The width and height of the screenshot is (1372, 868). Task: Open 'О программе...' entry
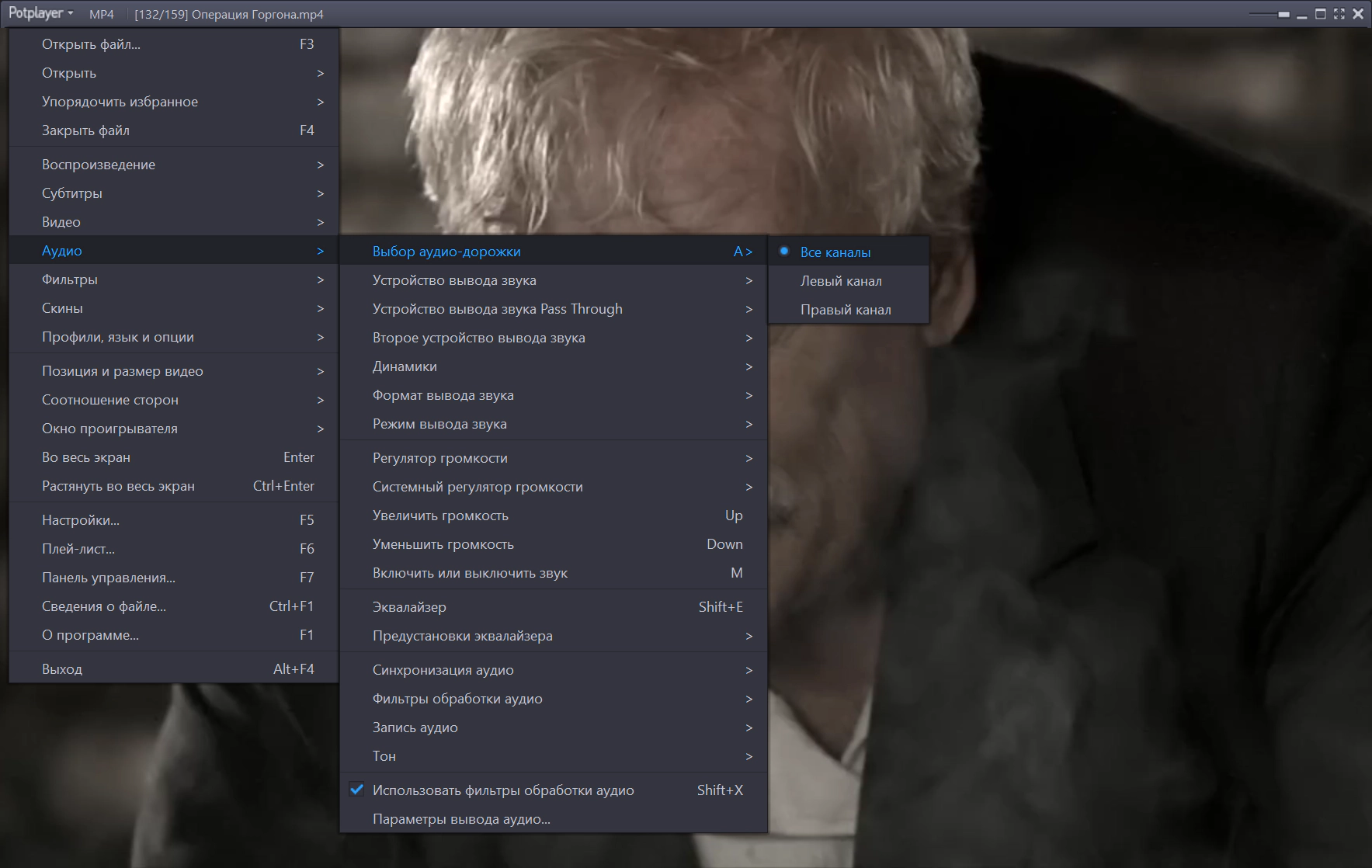(x=174, y=635)
